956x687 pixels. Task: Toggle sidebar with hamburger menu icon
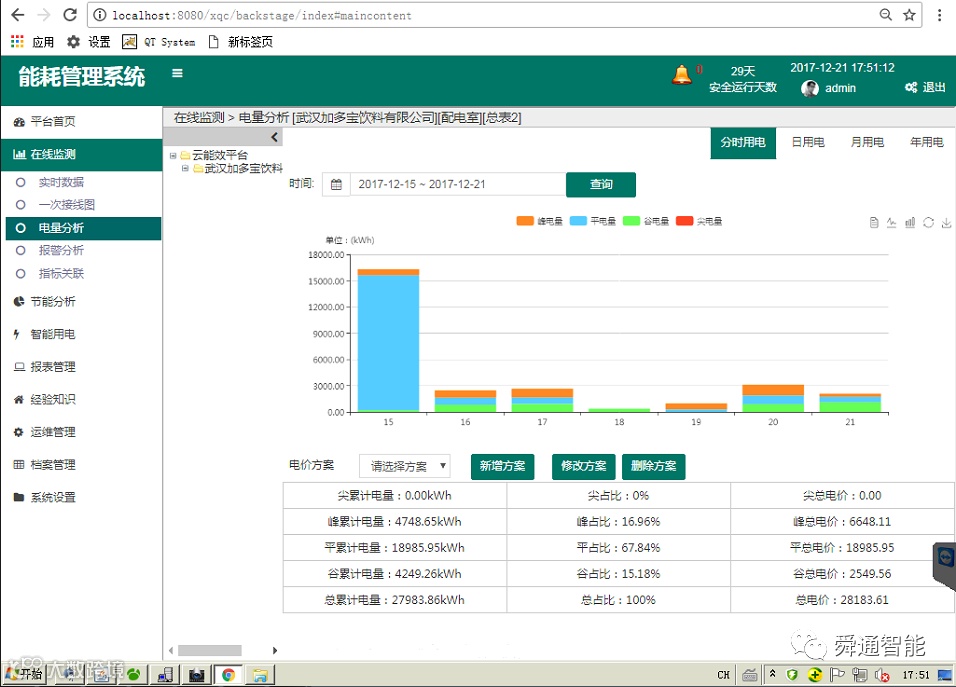(177, 74)
